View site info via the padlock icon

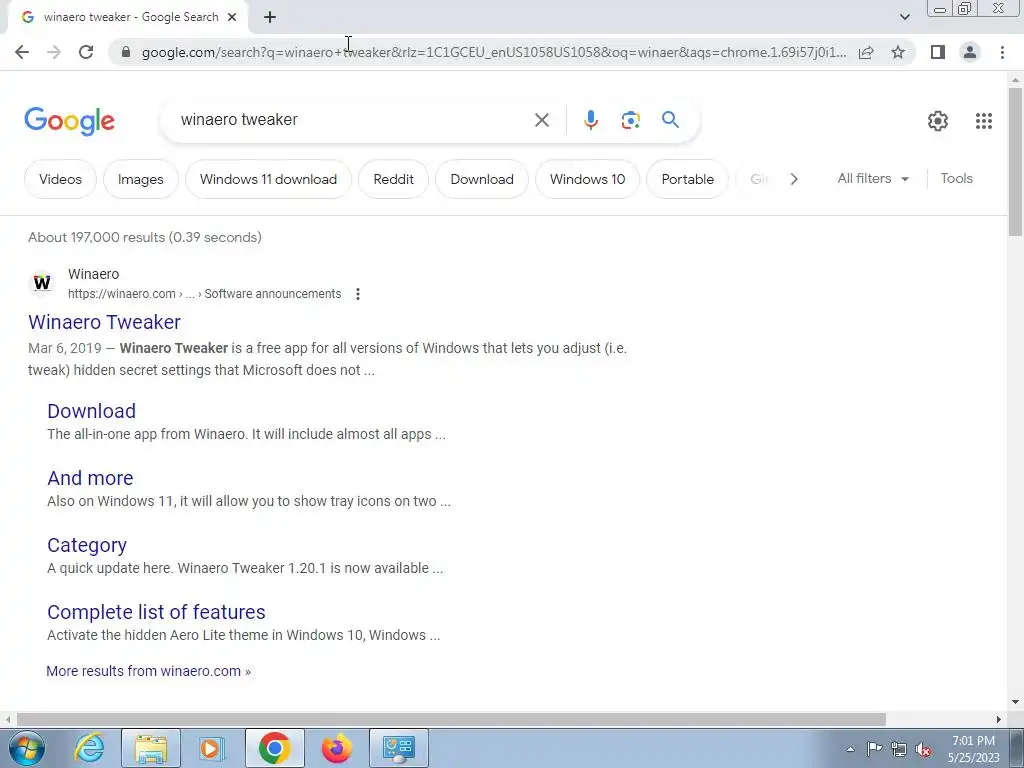point(126,52)
